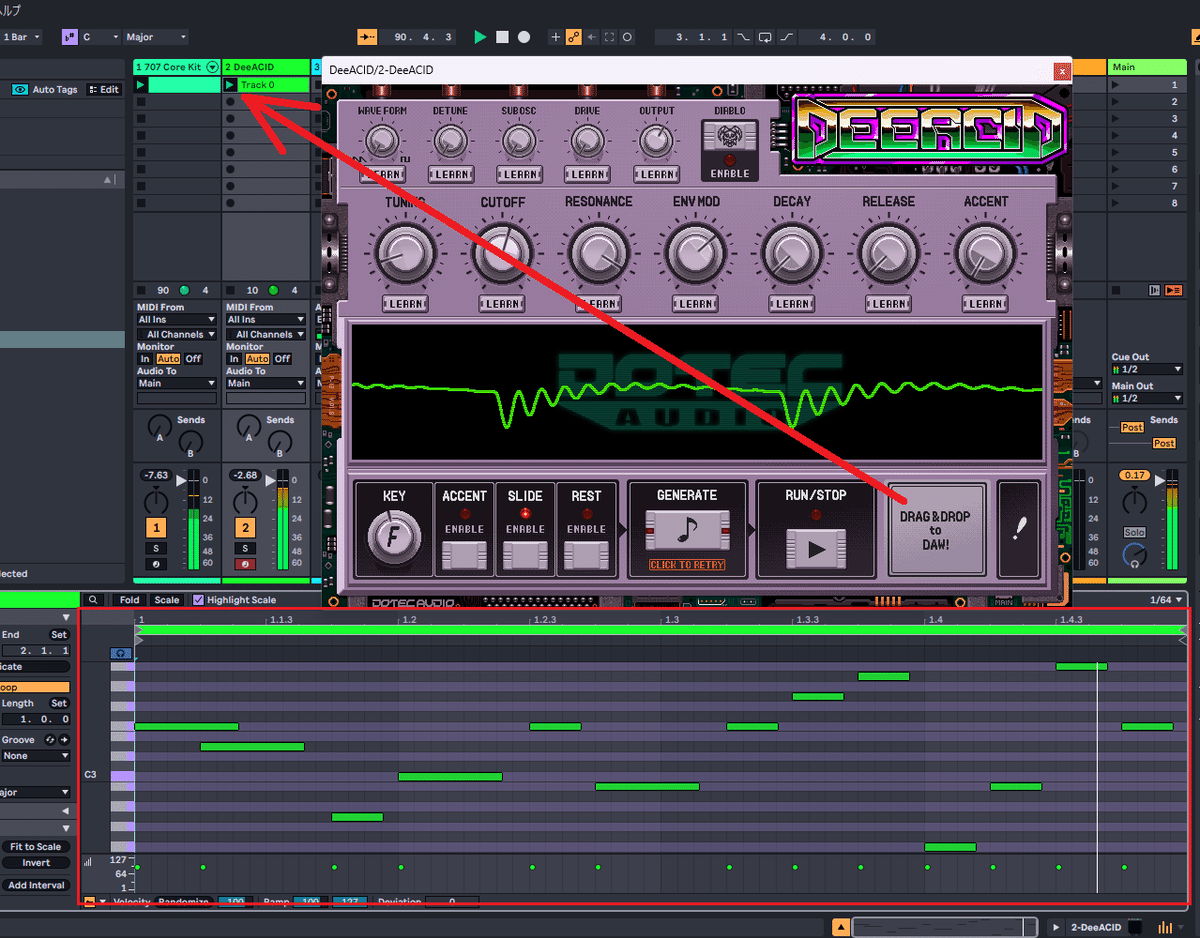Viewport: 1200px width, 938px height.
Task: Click the exclamation mark button in DeeACID
Action: [1018, 529]
